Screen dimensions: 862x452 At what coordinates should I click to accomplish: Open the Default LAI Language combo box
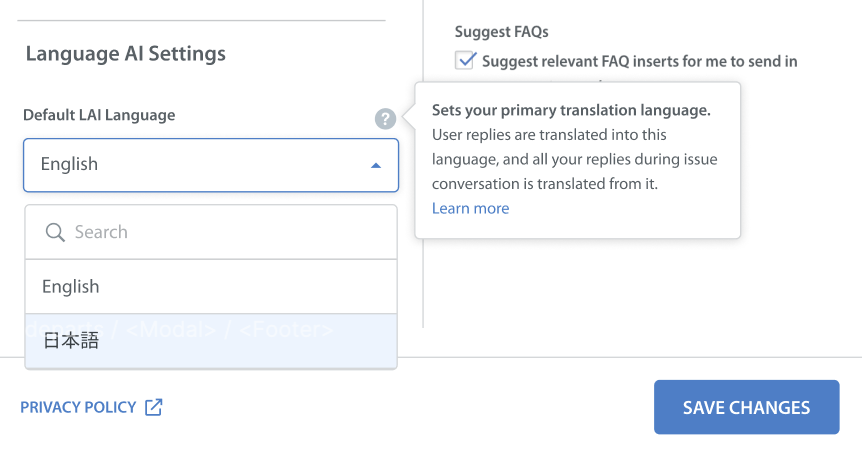point(210,165)
